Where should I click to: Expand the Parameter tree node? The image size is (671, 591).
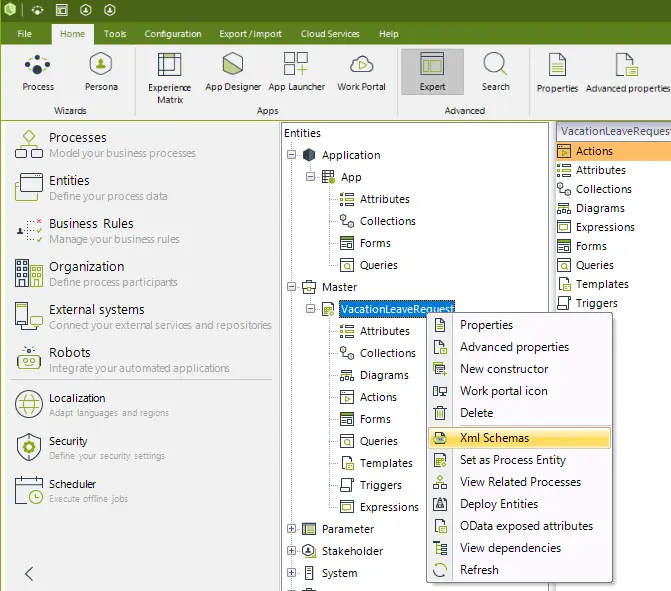pos(291,529)
